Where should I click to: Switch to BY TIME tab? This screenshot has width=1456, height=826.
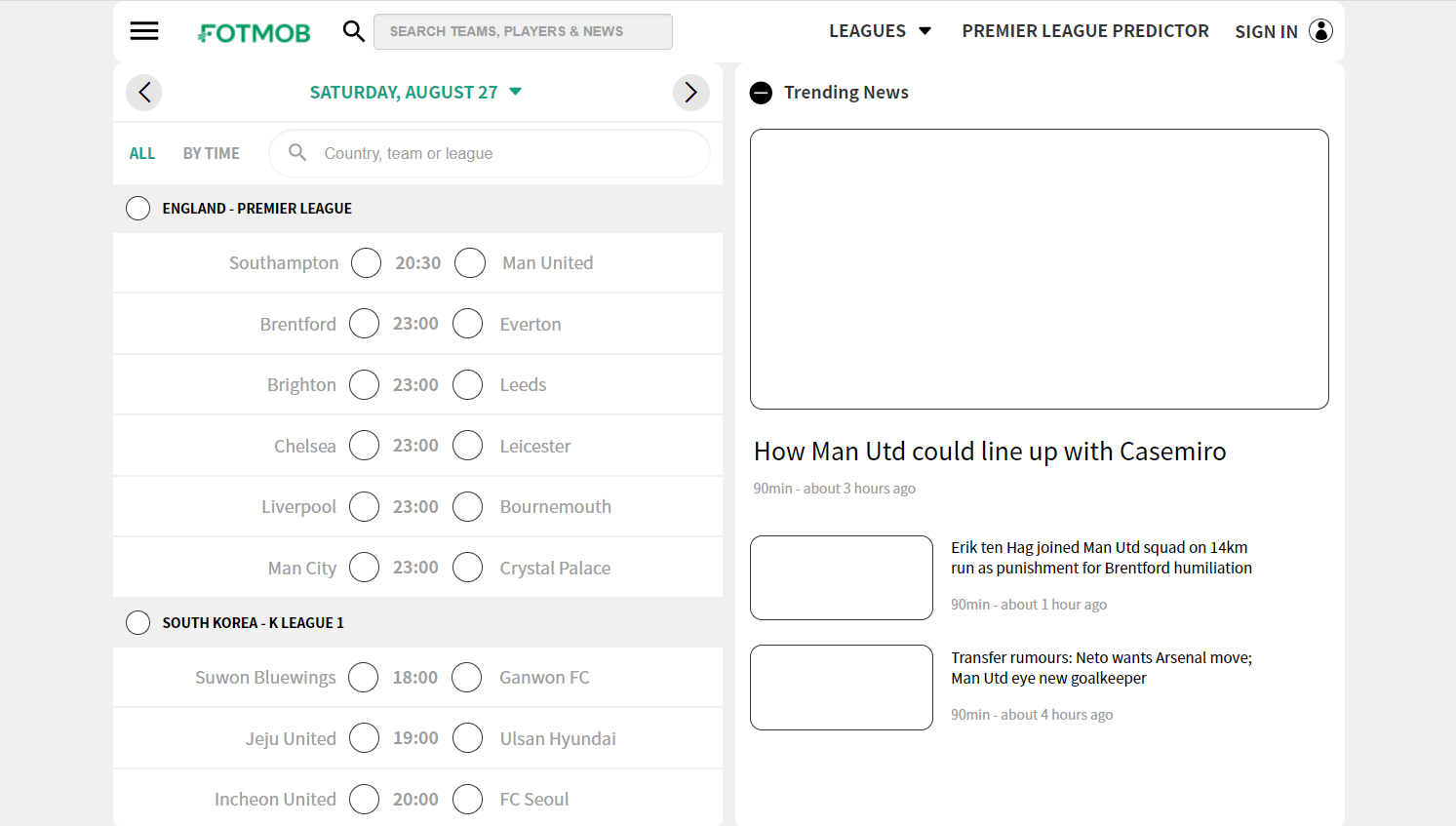click(212, 153)
